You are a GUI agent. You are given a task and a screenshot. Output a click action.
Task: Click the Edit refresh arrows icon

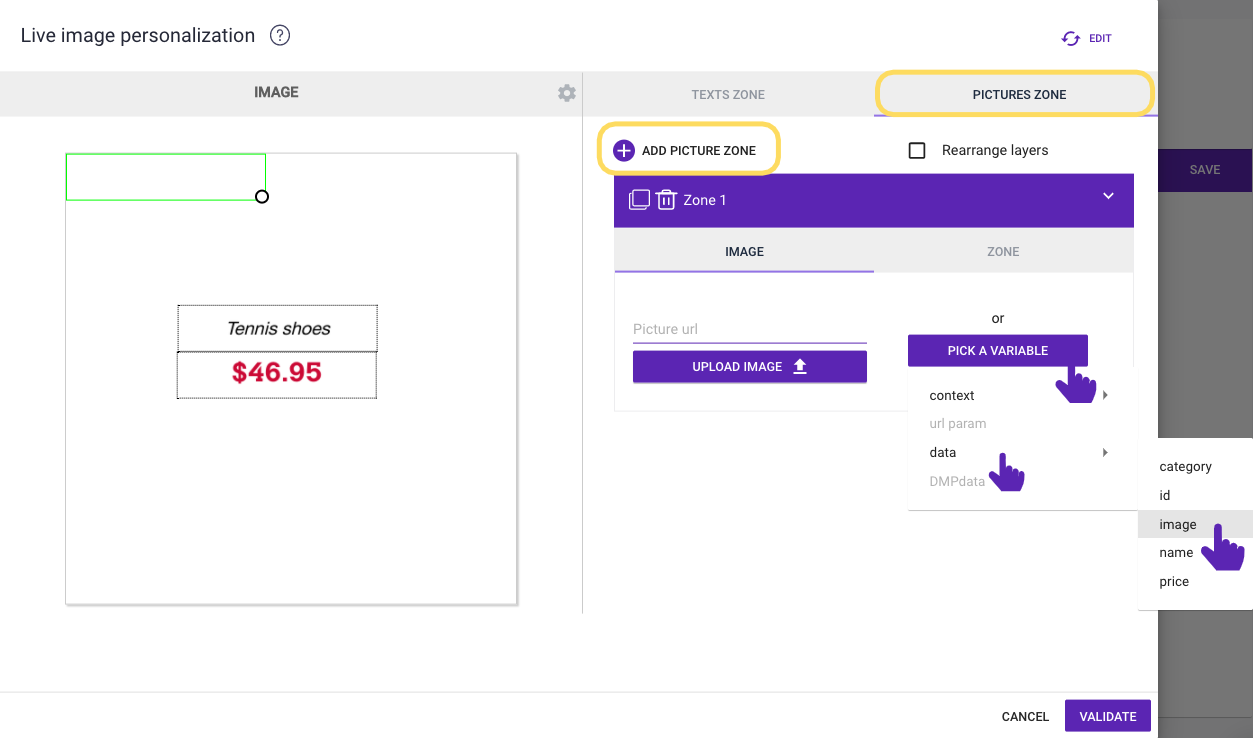click(x=1071, y=38)
